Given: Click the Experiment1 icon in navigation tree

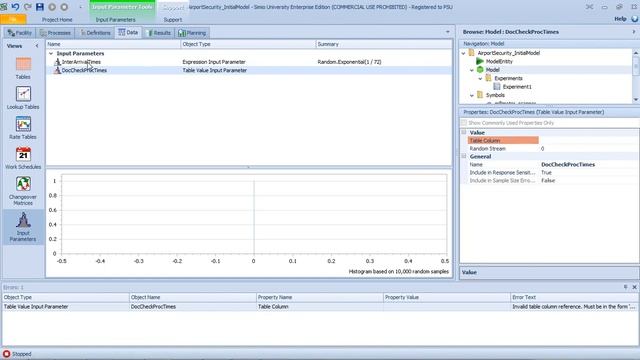Looking at the screenshot, I should pyautogui.click(x=497, y=87).
